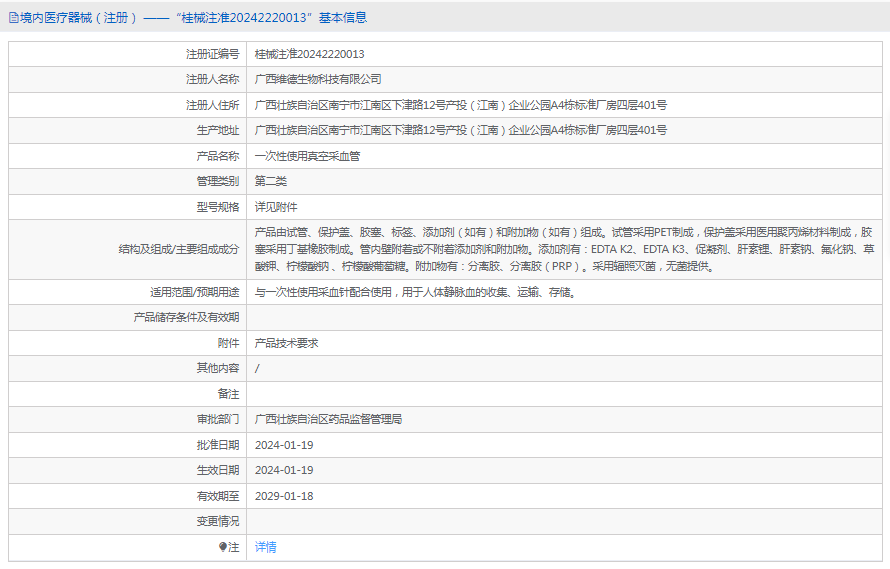Click the 附件 label

point(229,343)
